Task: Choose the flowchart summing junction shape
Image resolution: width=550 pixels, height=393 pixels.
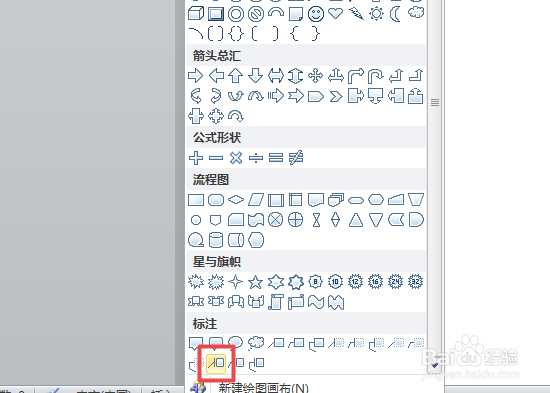Action: click(x=276, y=220)
